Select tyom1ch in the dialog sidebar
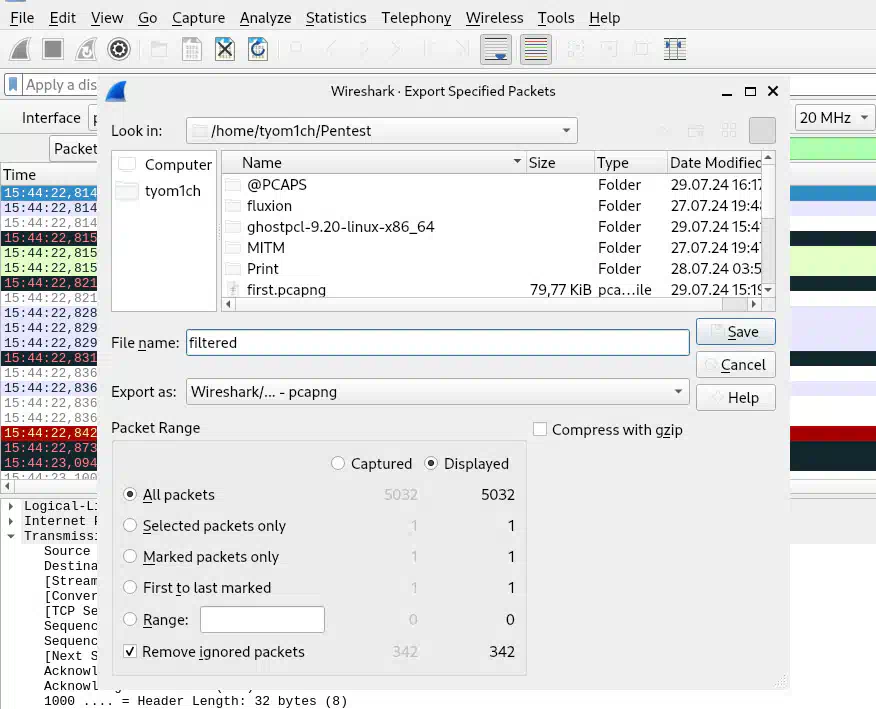Viewport: 876px width, 709px height. tap(165, 191)
